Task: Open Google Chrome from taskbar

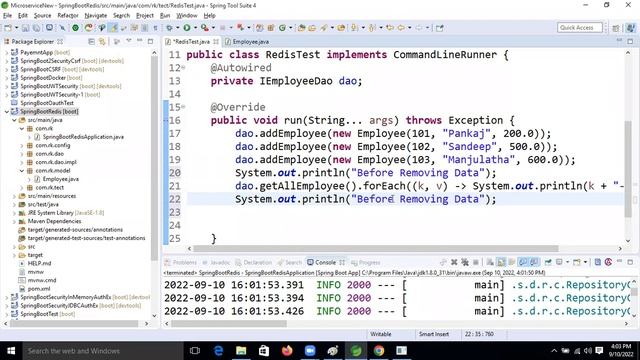Action: [379, 351]
